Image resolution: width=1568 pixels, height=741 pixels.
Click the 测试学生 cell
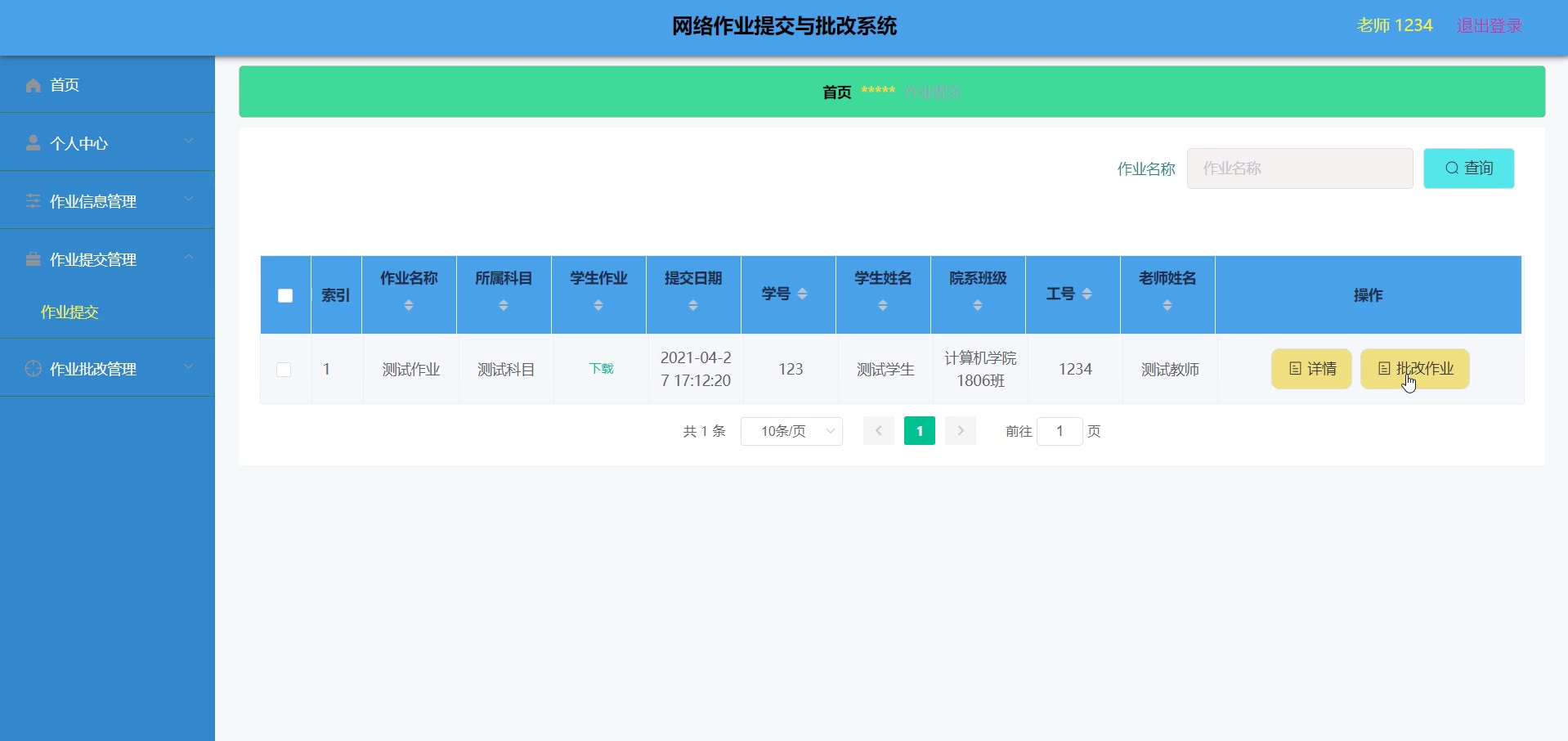click(x=885, y=370)
